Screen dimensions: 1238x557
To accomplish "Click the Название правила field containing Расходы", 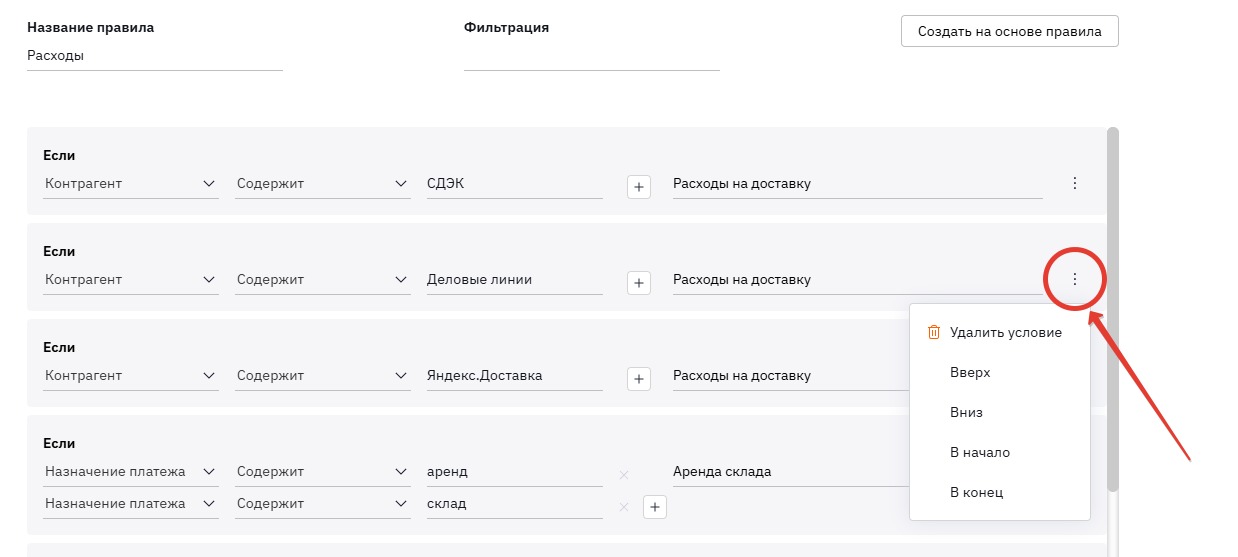I will coord(155,56).
